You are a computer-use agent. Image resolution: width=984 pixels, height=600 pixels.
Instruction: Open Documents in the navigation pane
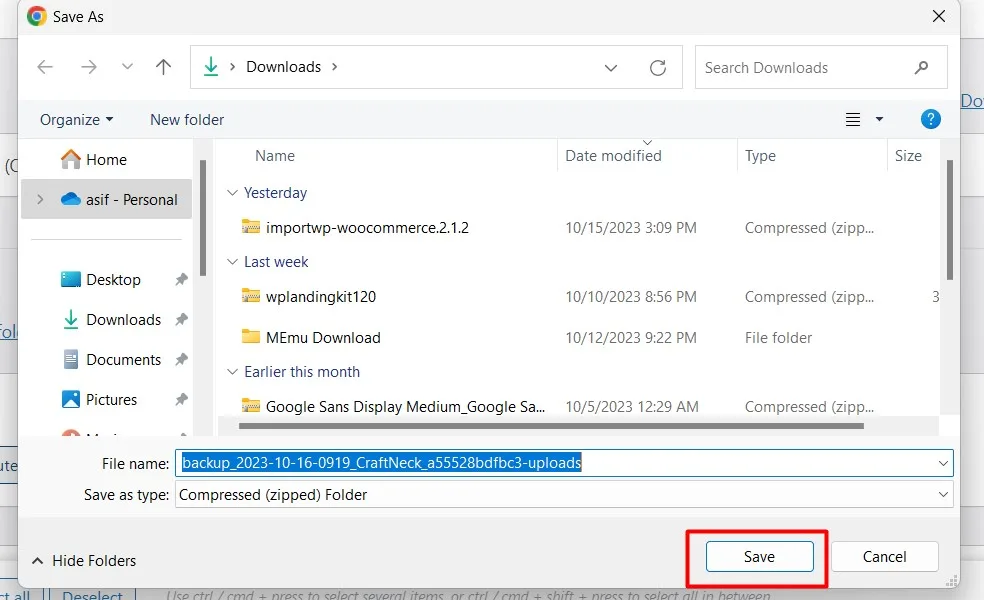pos(112,360)
